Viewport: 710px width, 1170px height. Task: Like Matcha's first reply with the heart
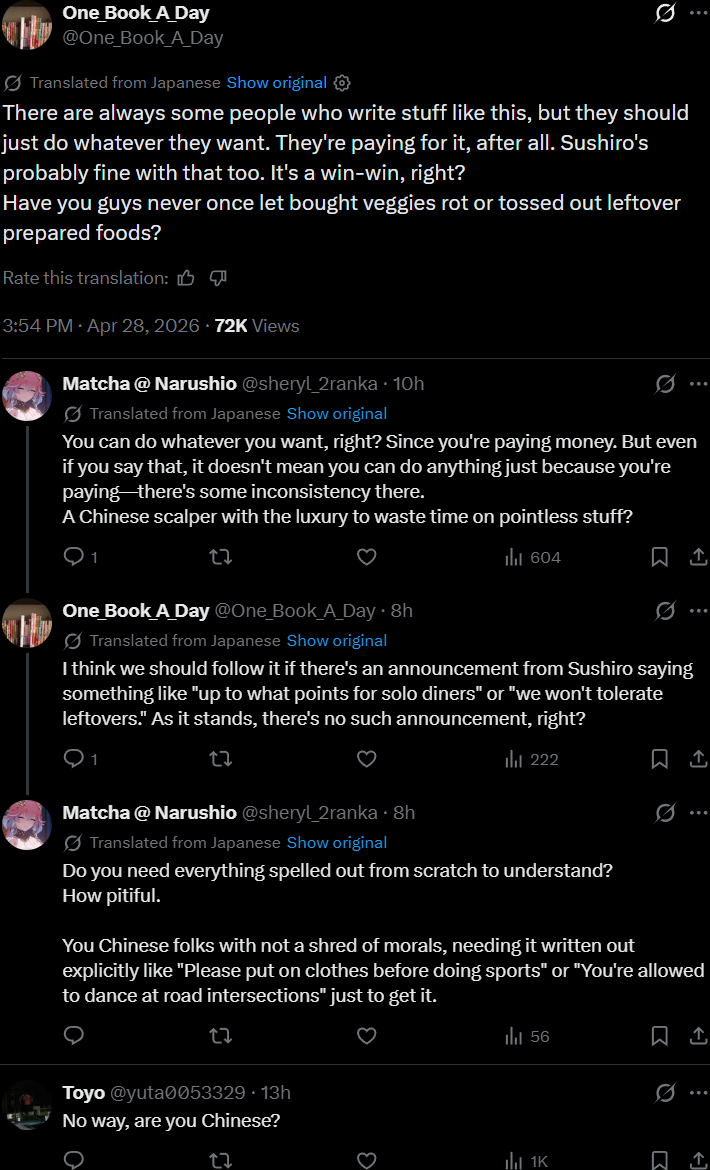click(366, 557)
